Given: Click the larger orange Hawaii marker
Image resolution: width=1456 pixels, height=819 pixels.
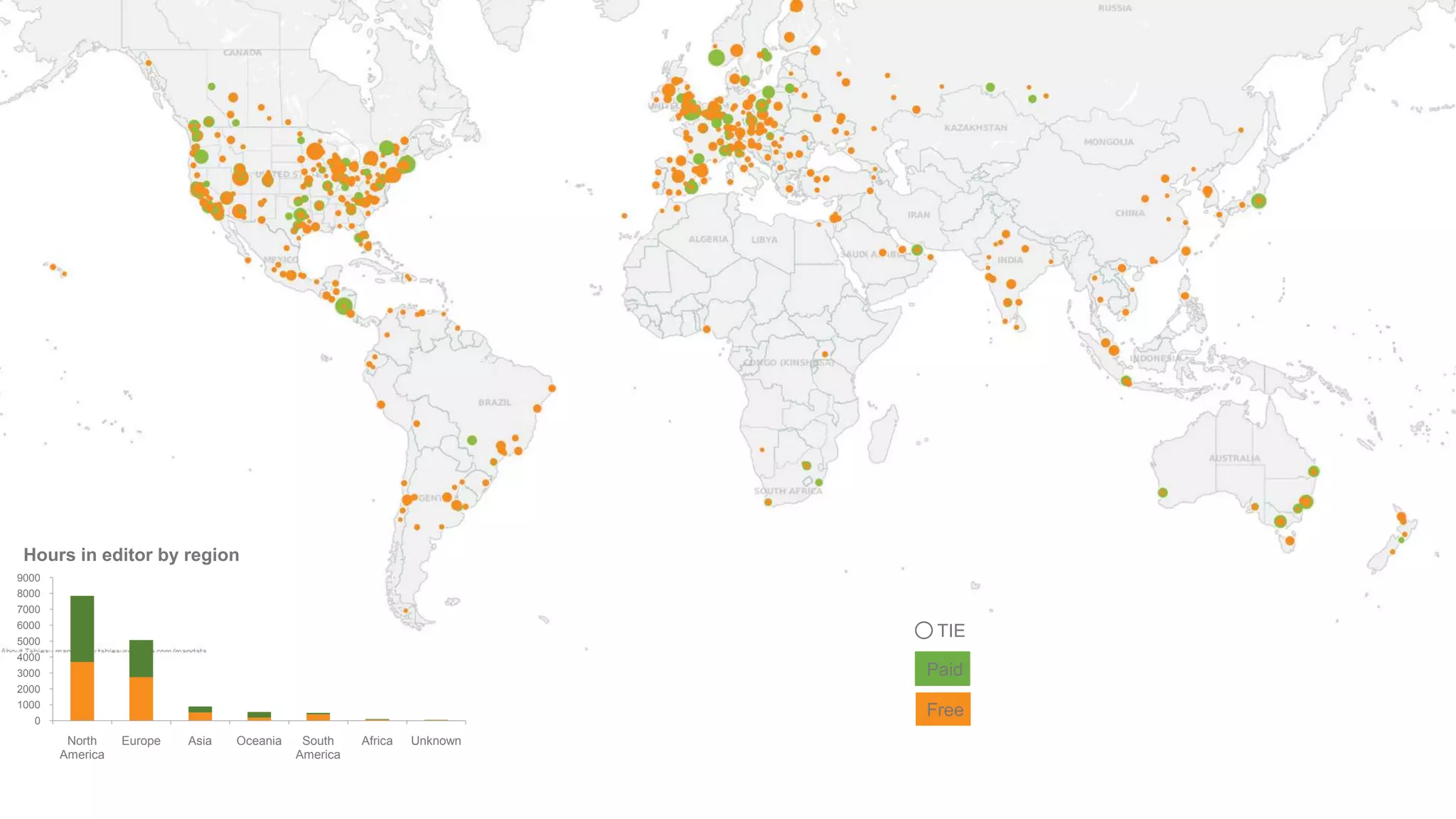Looking at the screenshot, I should [x=53, y=267].
